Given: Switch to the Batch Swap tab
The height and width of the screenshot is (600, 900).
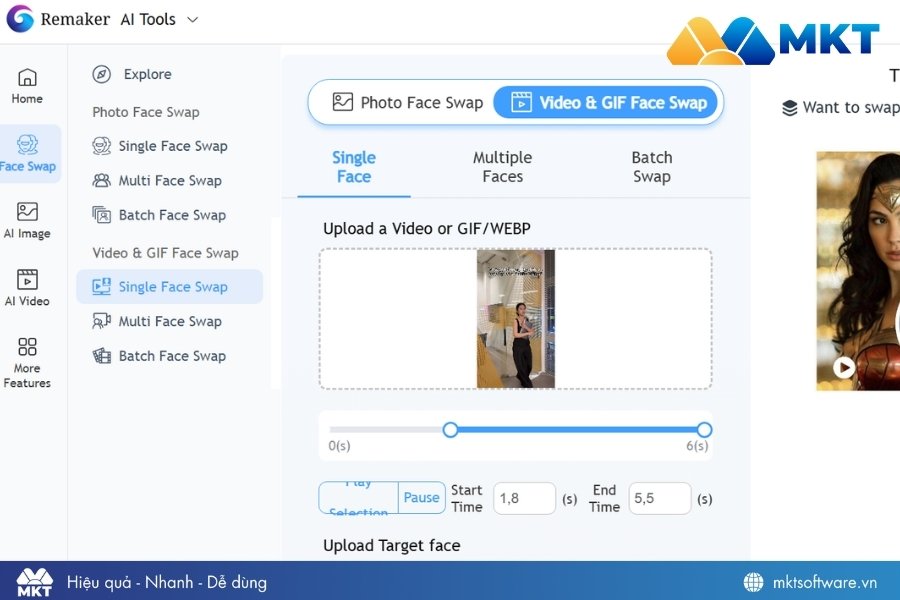Looking at the screenshot, I should pyautogui.click(x=651, y=167).
